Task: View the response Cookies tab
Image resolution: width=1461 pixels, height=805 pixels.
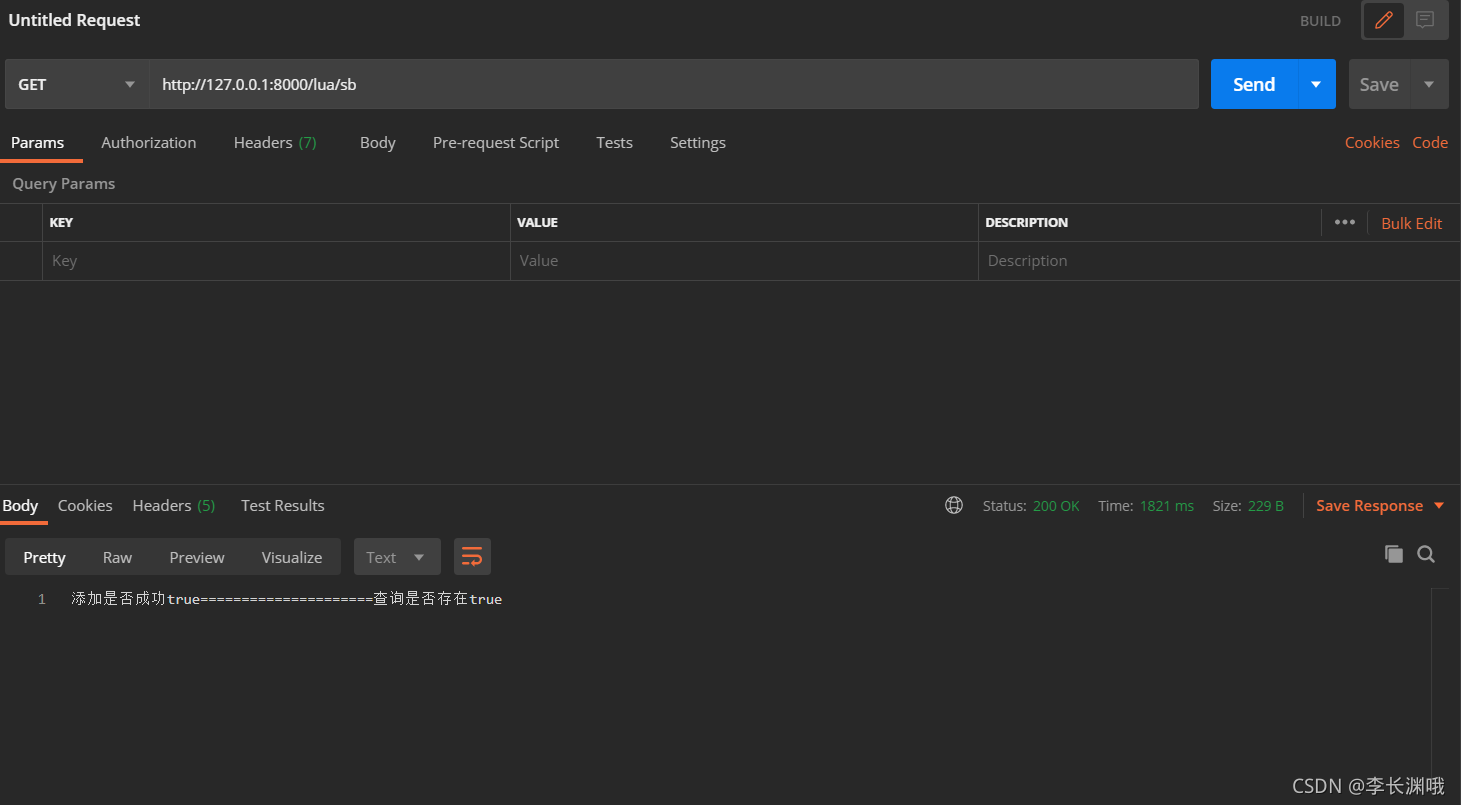Action: pos(85,506)
